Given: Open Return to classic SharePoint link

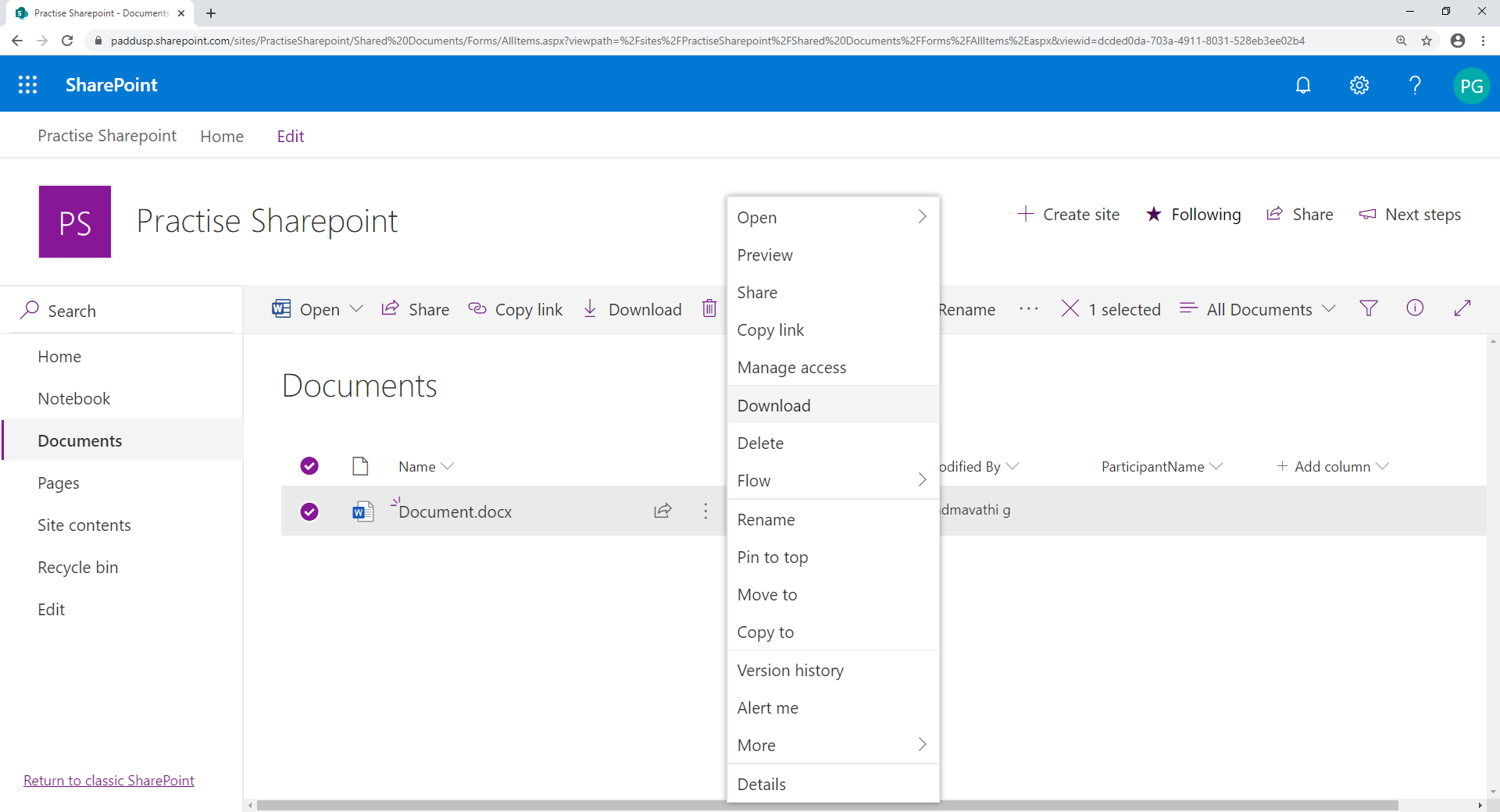Looking at the screenshot, I should [x=109, y=779].
